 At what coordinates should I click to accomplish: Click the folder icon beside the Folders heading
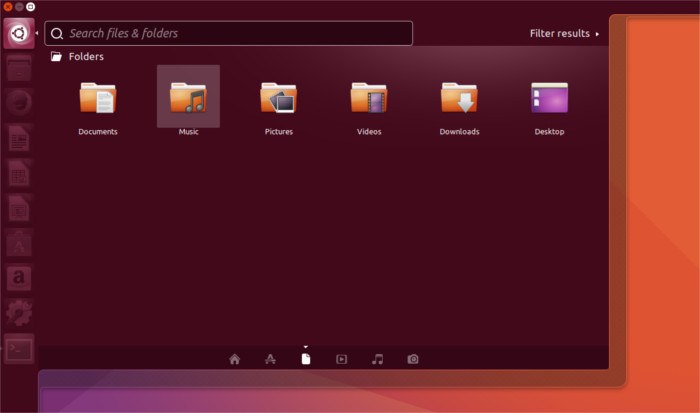(56, 57)
